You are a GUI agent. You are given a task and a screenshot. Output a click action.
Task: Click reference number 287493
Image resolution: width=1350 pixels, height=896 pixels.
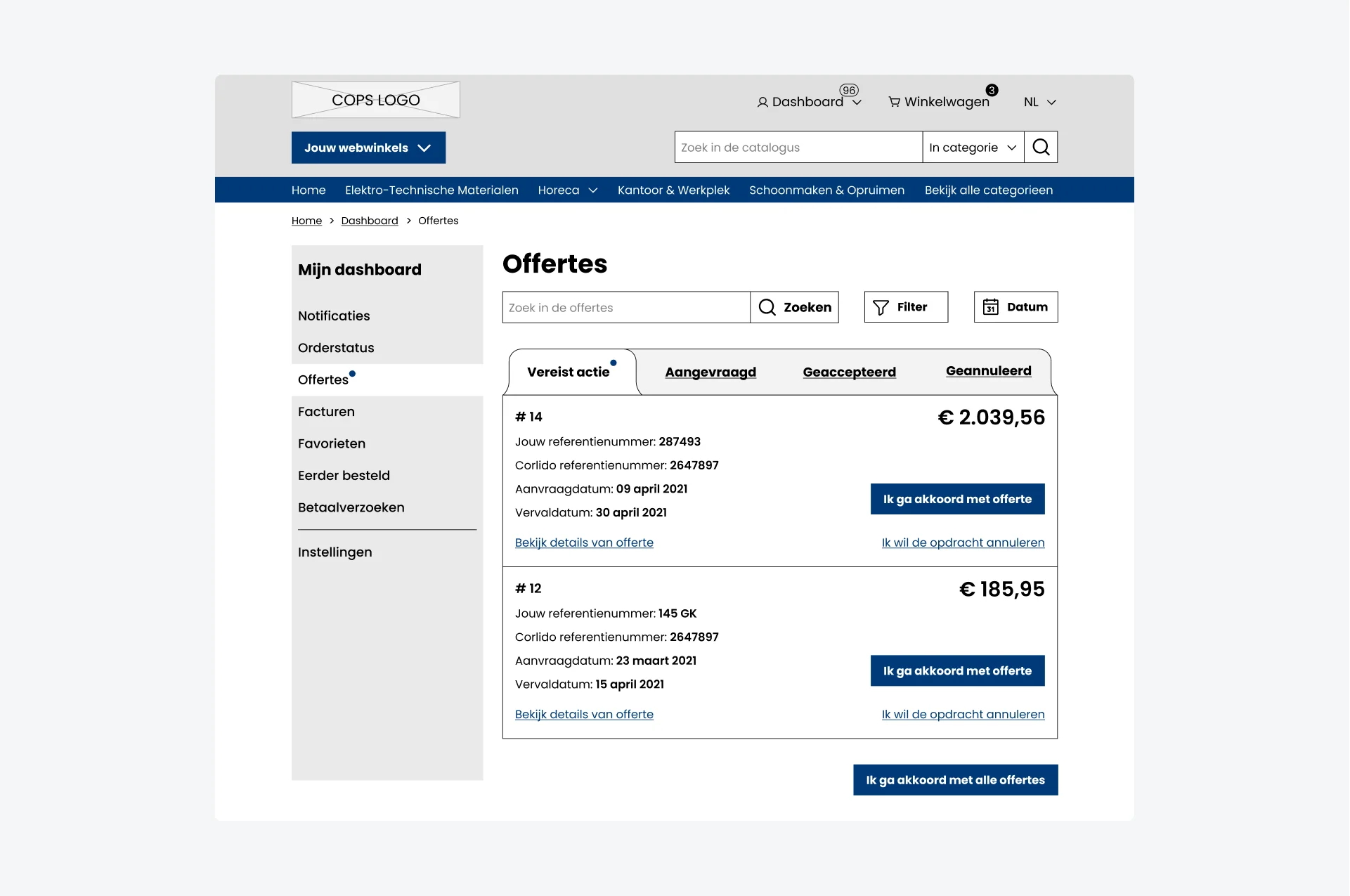pyautogui.click(x=680, y=442)
